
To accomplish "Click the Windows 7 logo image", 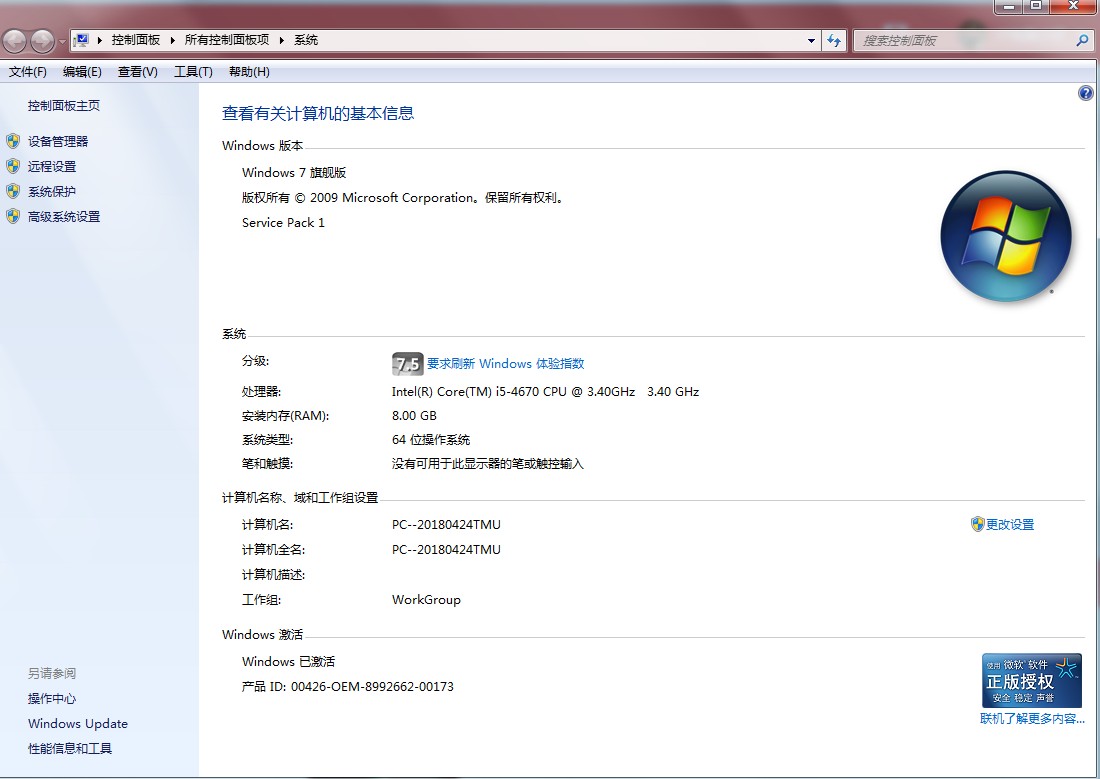I will click(1006, 236).
